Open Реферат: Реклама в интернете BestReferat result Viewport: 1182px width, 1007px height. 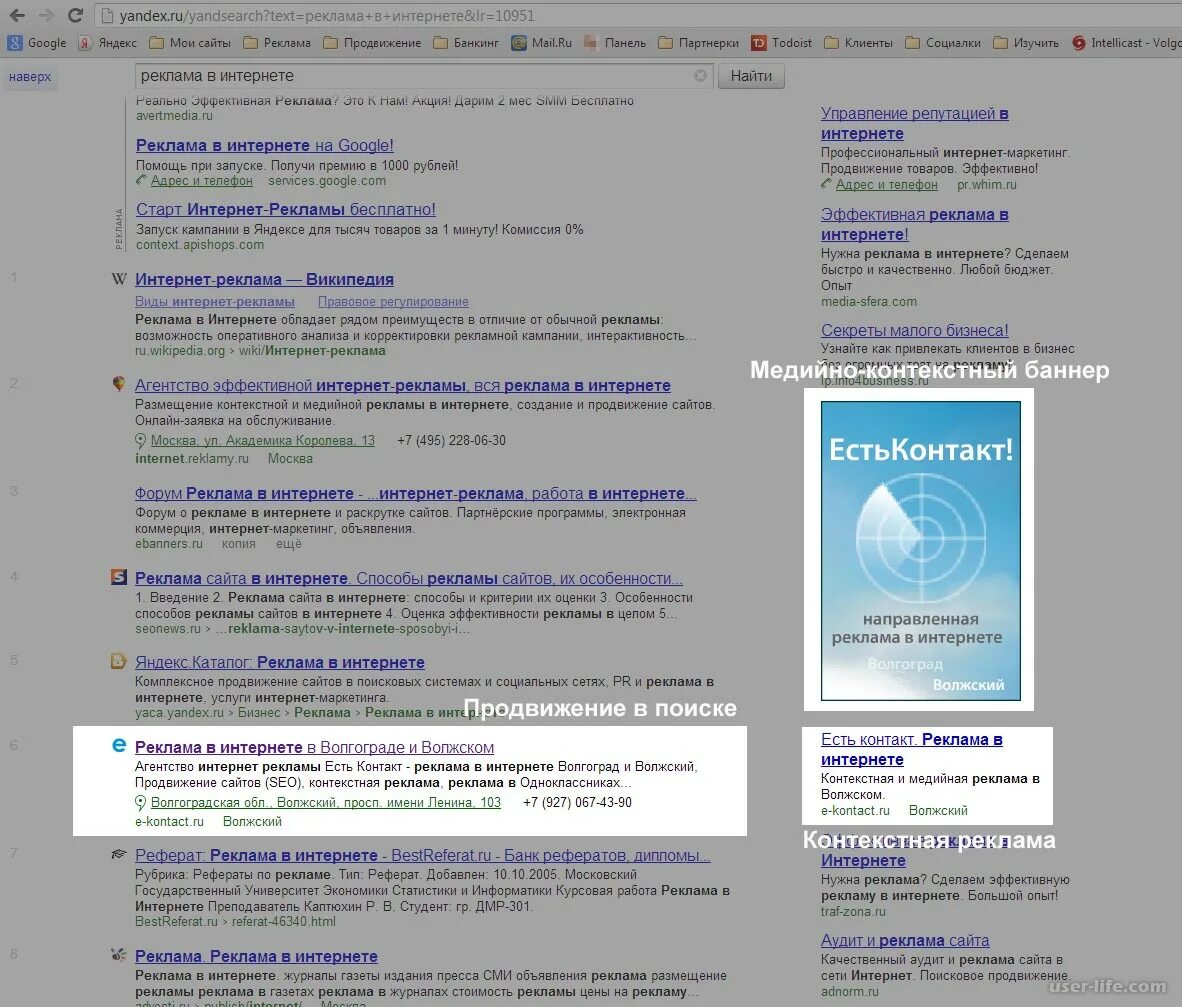pos(423,855)
